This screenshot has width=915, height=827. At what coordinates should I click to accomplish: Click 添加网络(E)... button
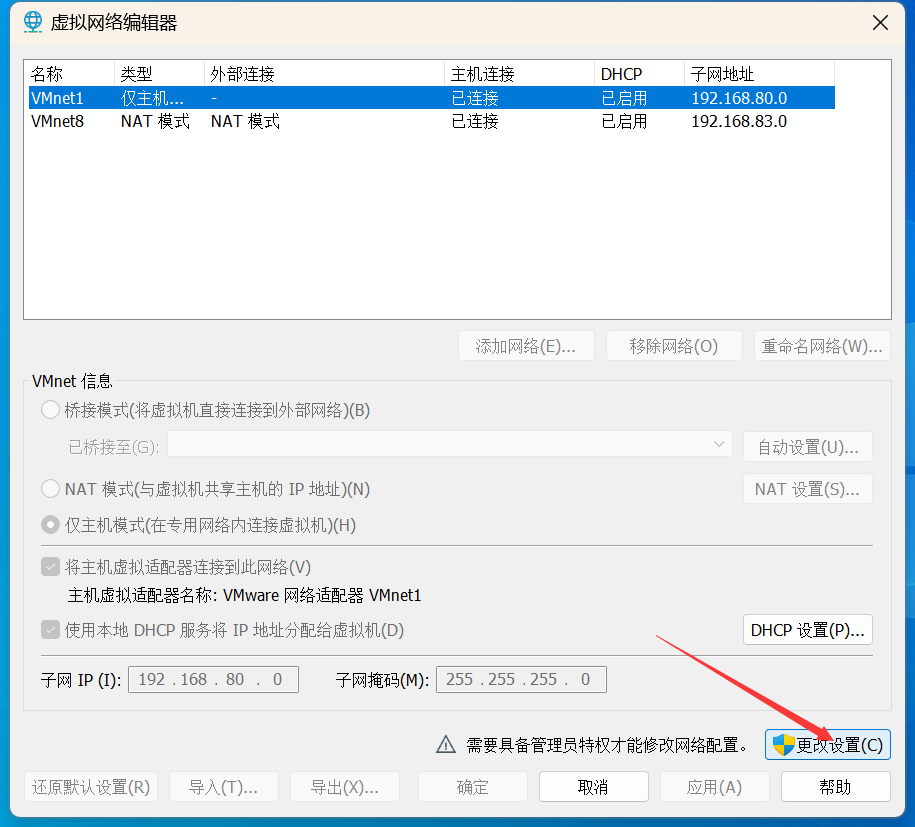526,346
